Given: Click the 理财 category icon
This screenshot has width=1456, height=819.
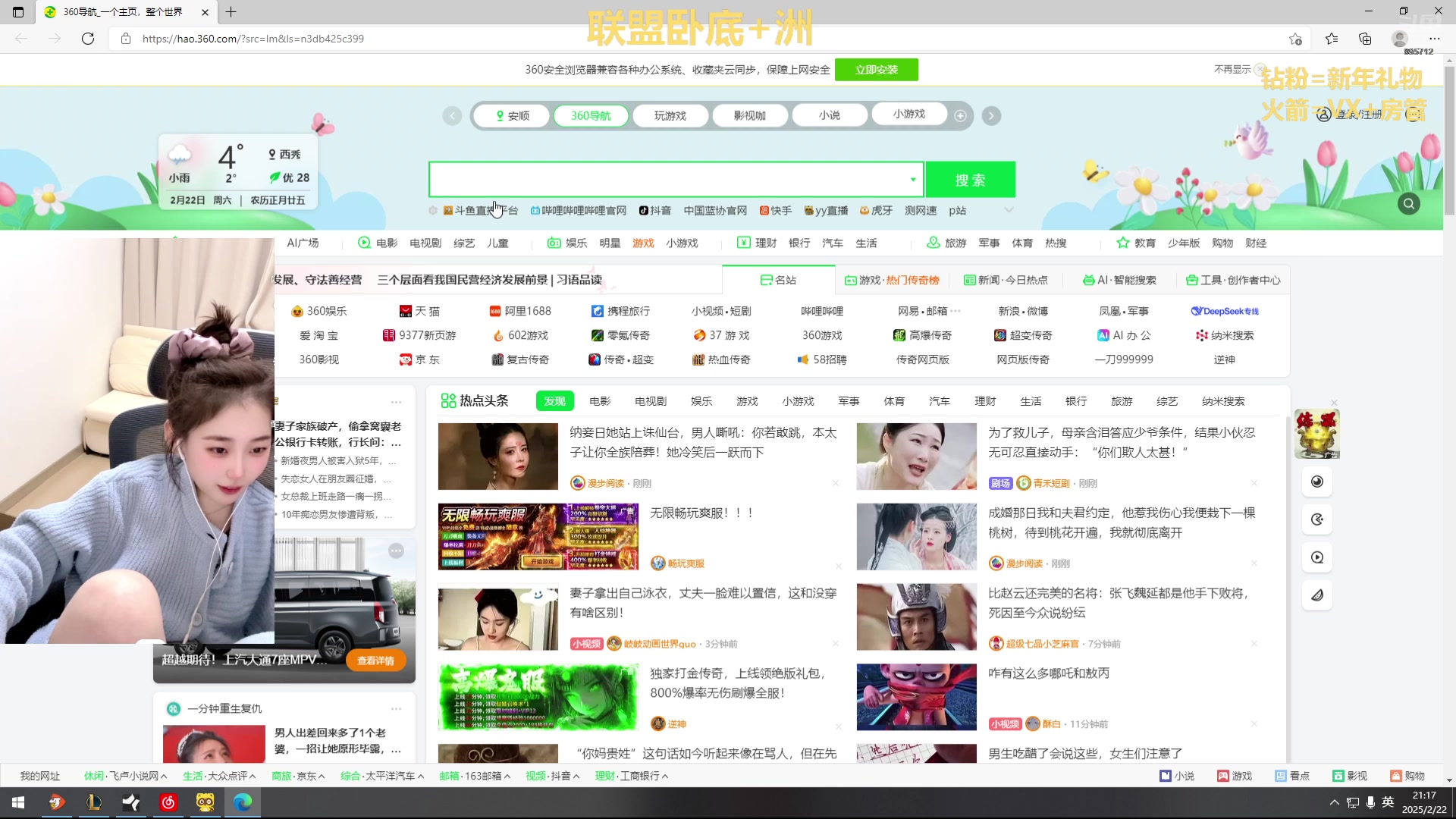Looking at the screenshot, I should 743,243.
